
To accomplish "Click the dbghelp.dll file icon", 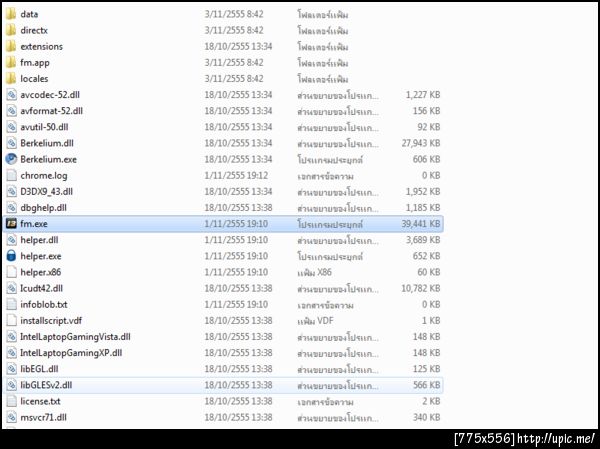I will point(11,207).
